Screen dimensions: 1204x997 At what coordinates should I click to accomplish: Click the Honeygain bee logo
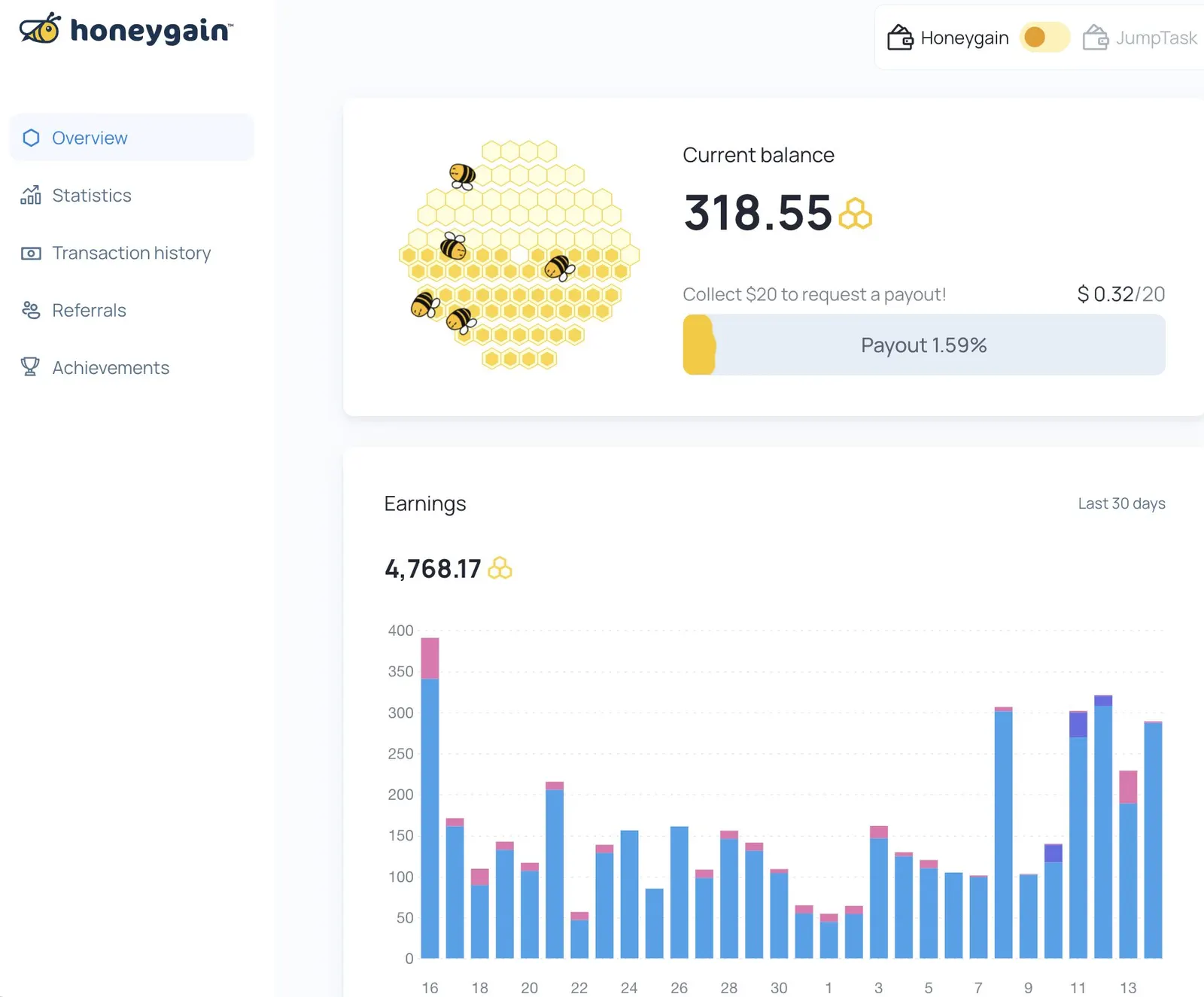(41, 29)
